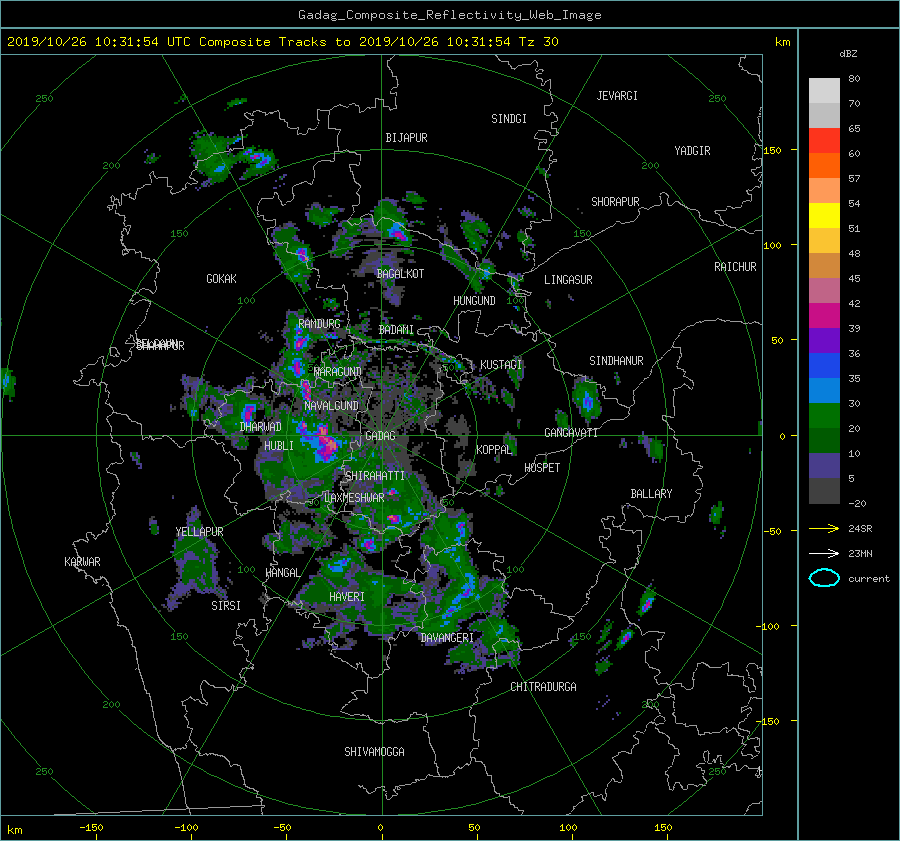Click the DAVANGERI city label
This screenshot has width=900, height=841.
[x=447, y=638]
